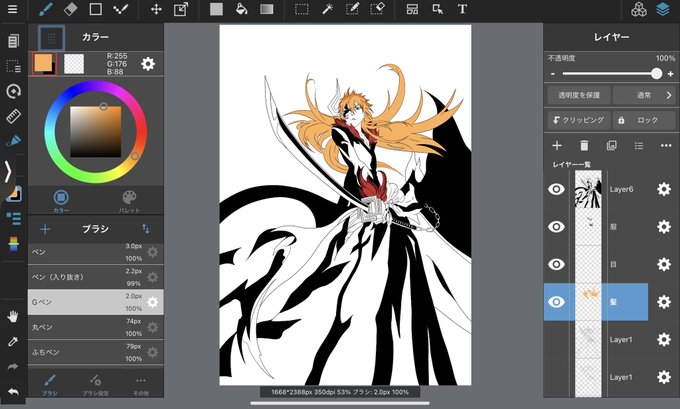Open color panel settings gear

(148, 64)
